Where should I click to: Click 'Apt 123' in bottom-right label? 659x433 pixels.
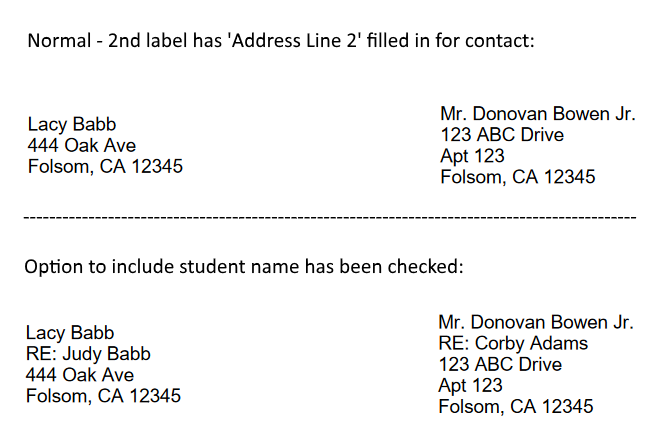(x=470, y=385)
